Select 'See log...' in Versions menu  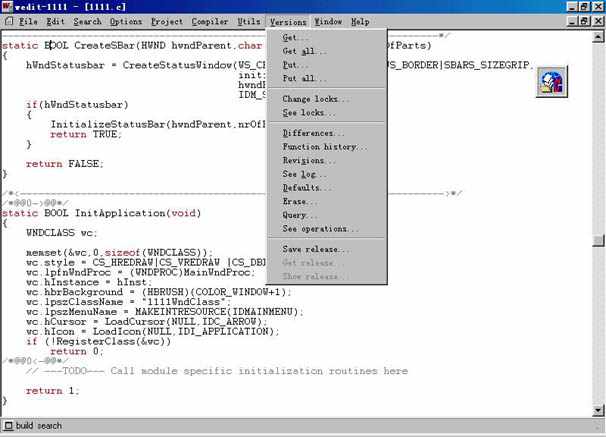click(x=305, y=174)
